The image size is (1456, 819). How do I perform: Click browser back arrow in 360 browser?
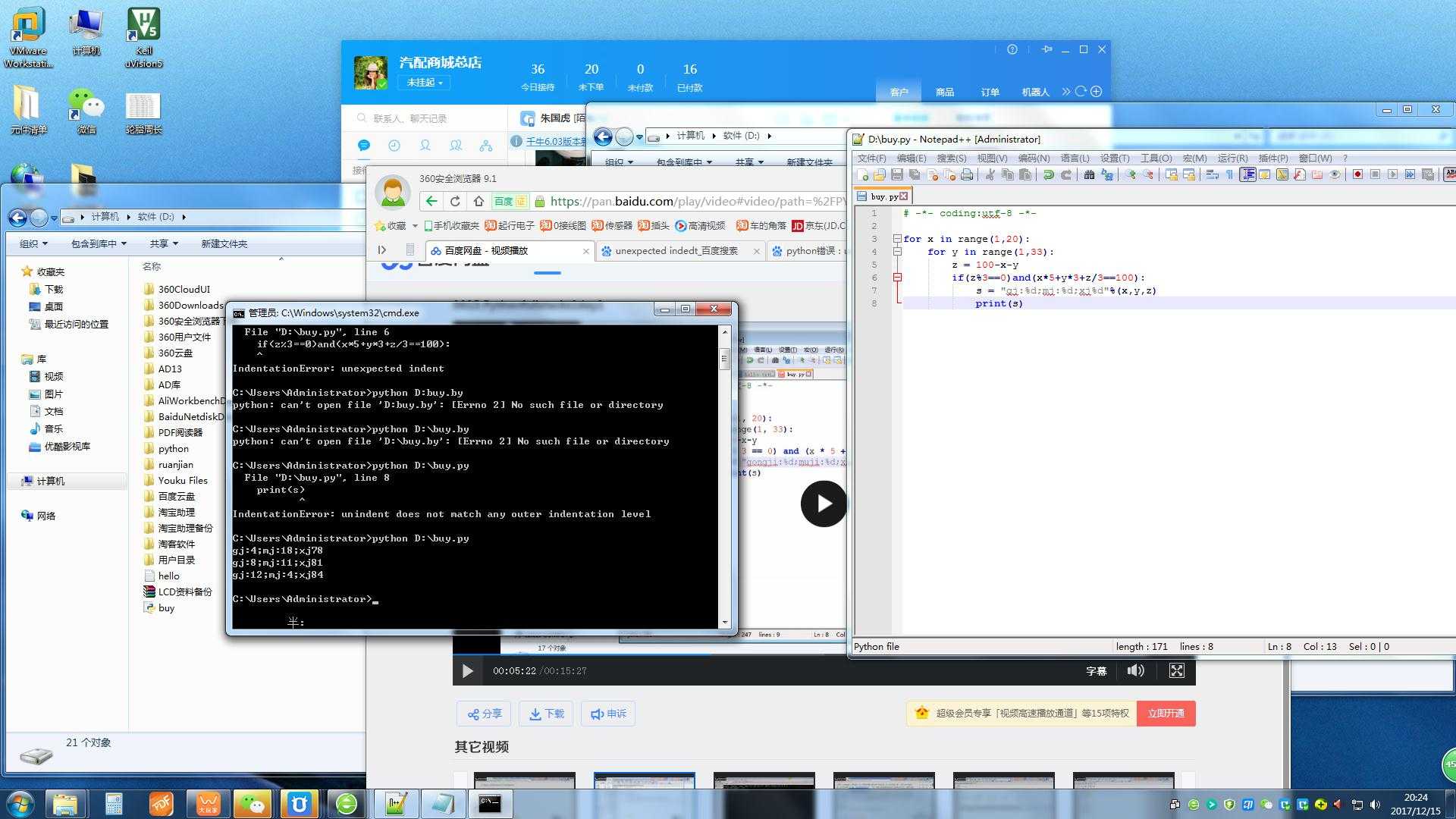[431, 201]
